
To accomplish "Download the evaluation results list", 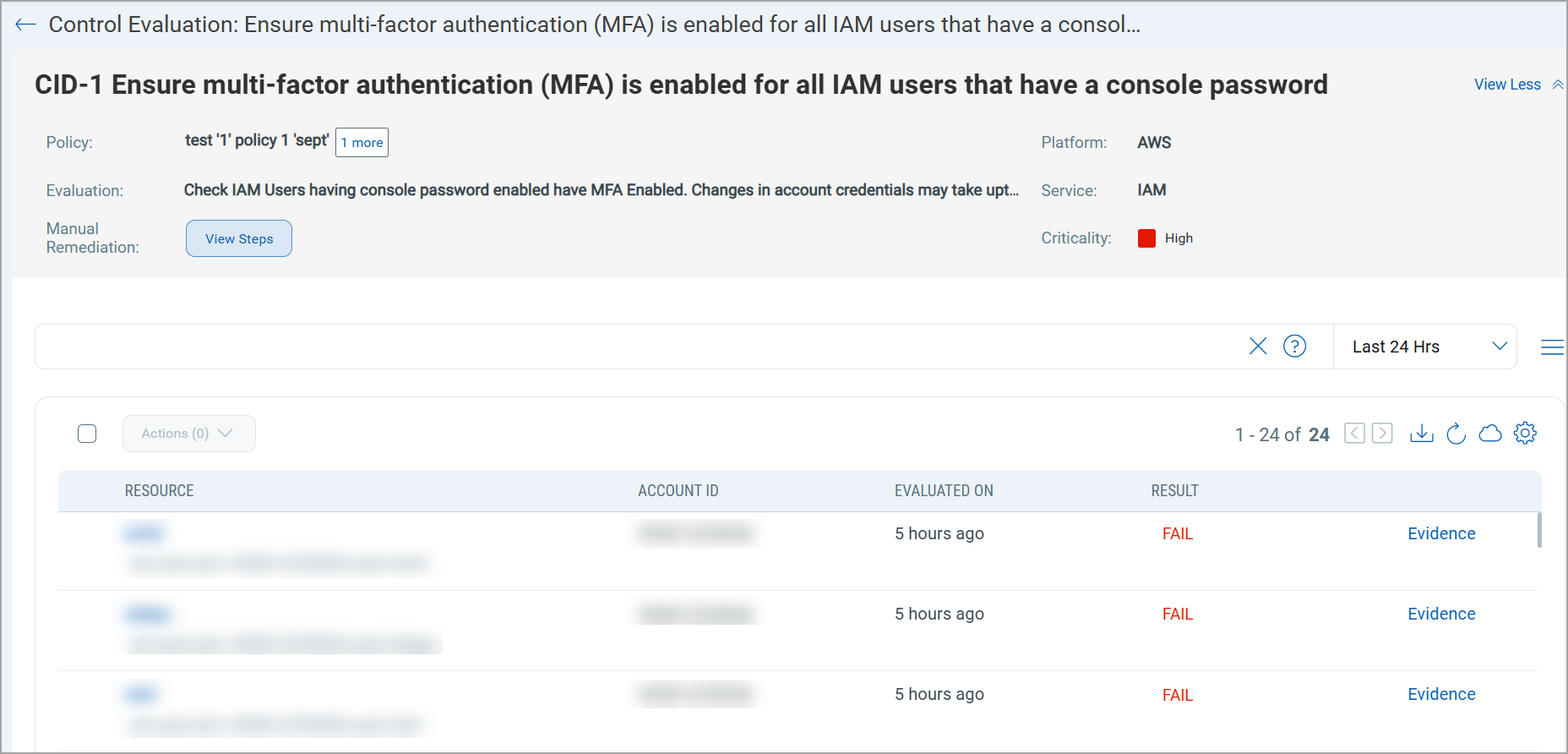I will 1422,434.
